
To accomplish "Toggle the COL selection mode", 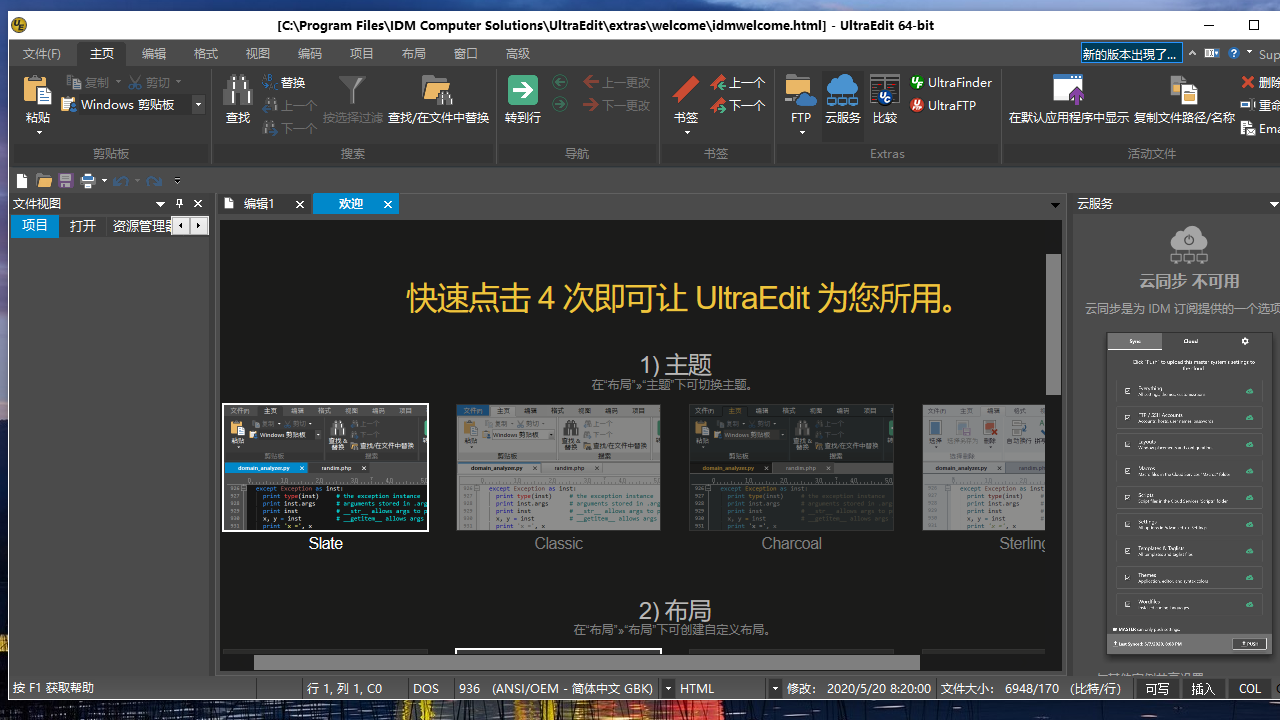I will click(1249, 689).
